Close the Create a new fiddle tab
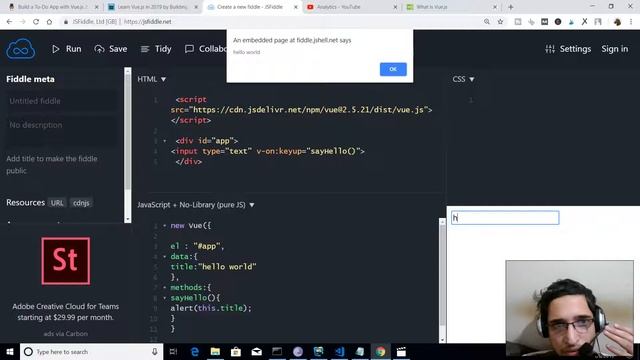Image resolution: width=640 pixels, height=360 pixels. (296, 7)
